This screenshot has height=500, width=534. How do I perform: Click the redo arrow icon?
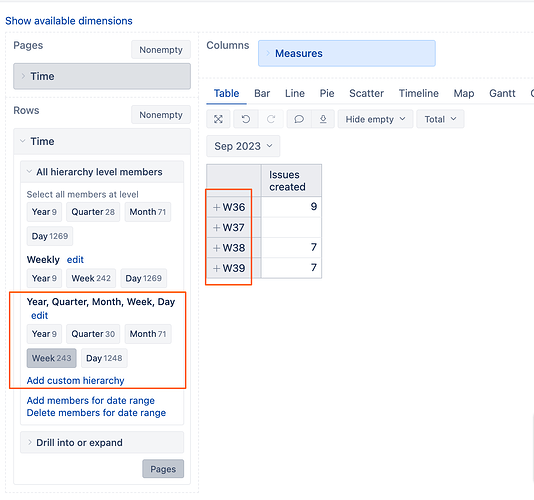[271, 119]
